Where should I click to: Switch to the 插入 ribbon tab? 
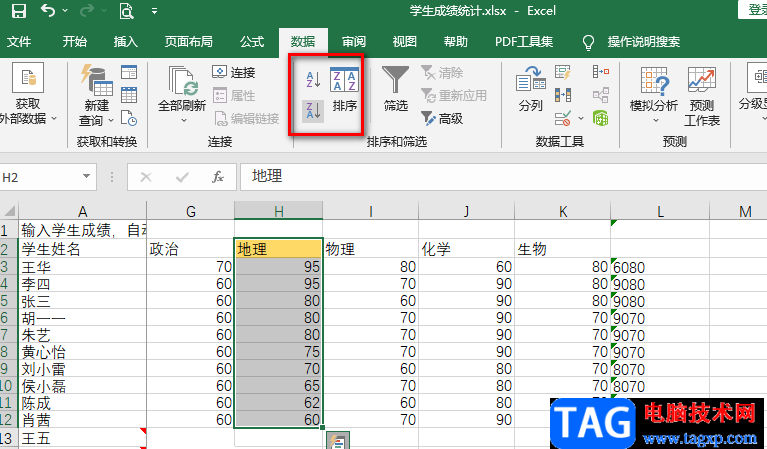[x=125, y=42]
